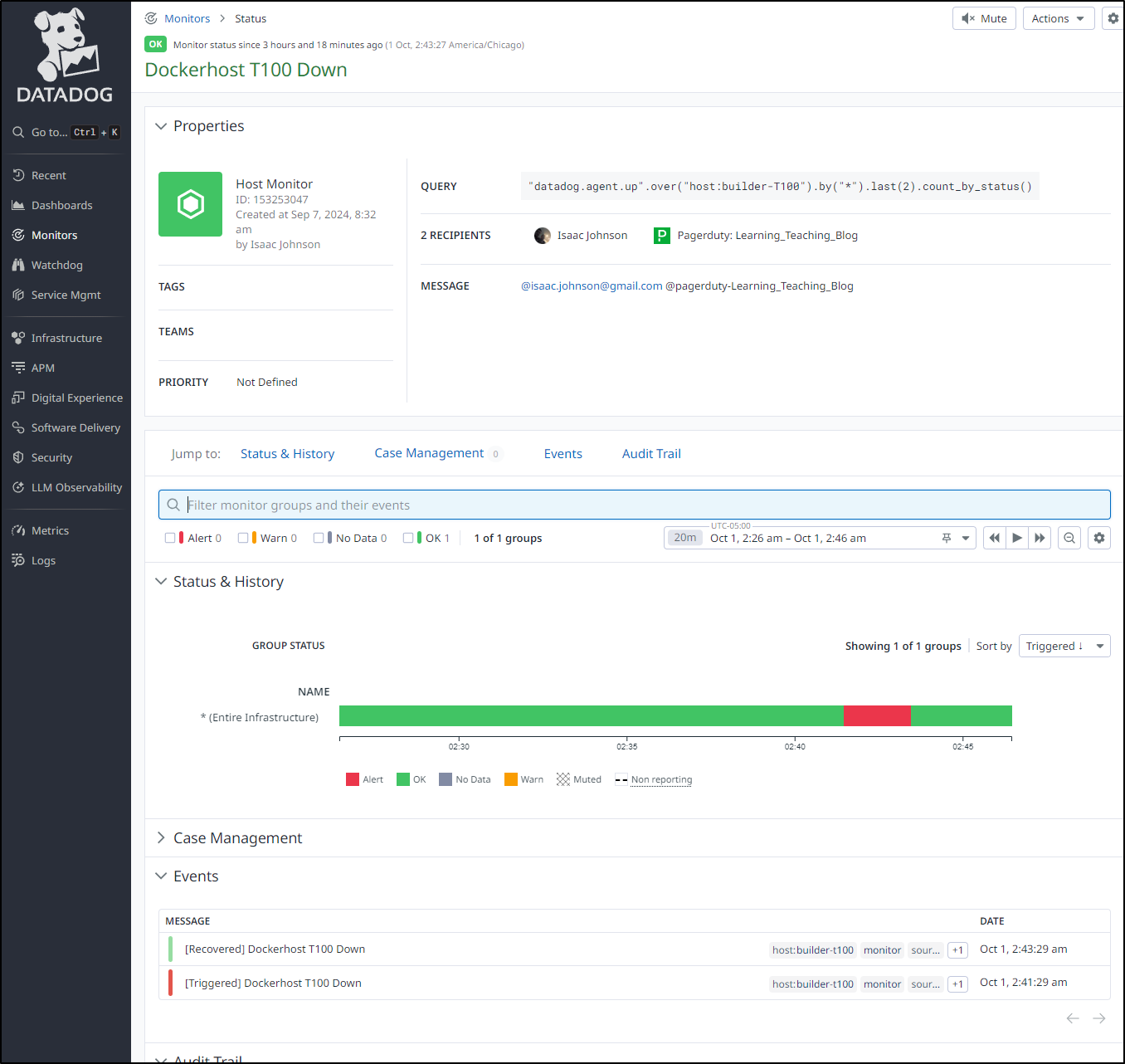1125x1064 pixels.
Task: Jump to Audit Trail
Action: point(651,454)
